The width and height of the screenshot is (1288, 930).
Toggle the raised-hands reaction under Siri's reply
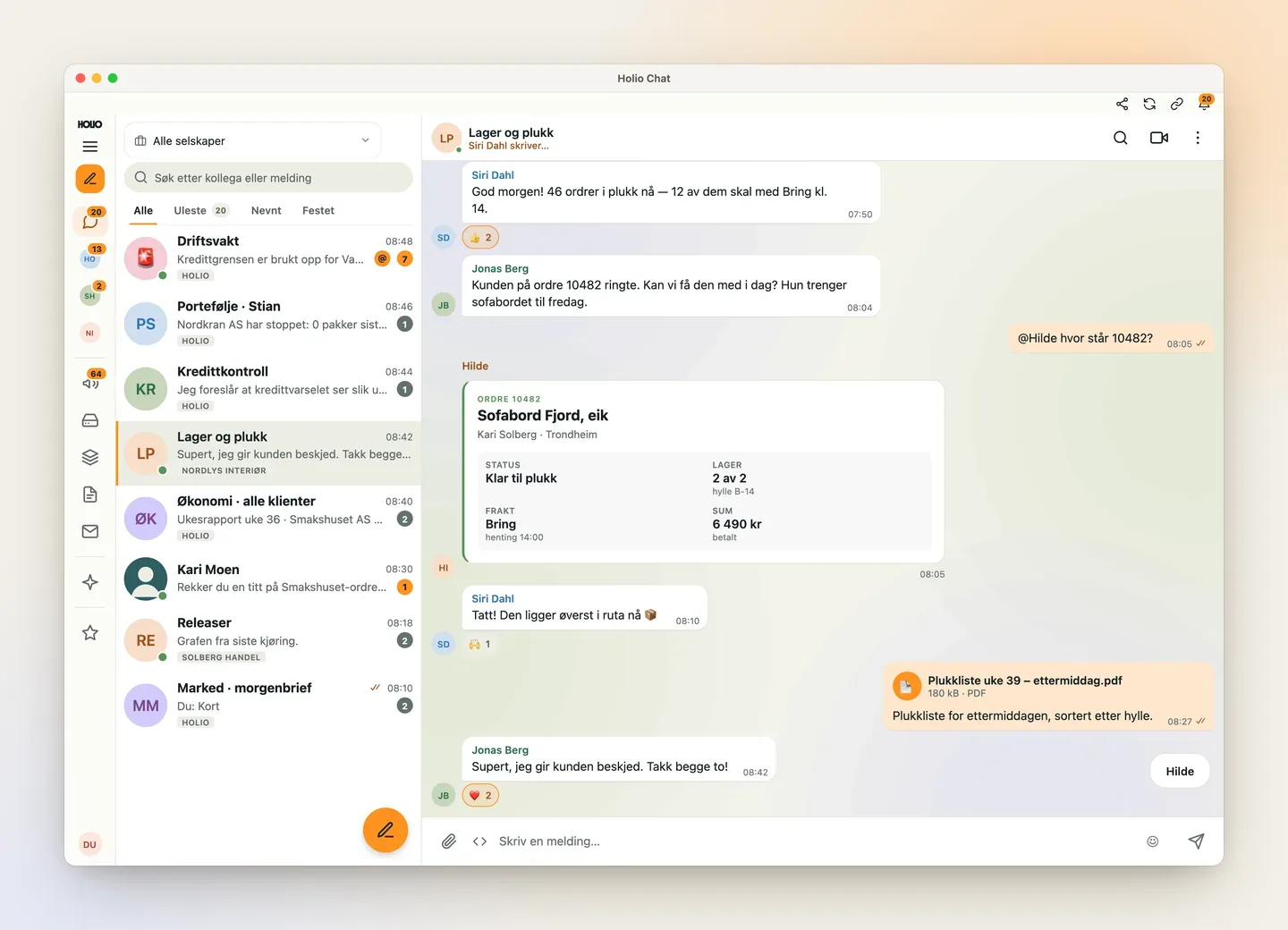pyautogui.click(x=480, y=644)
